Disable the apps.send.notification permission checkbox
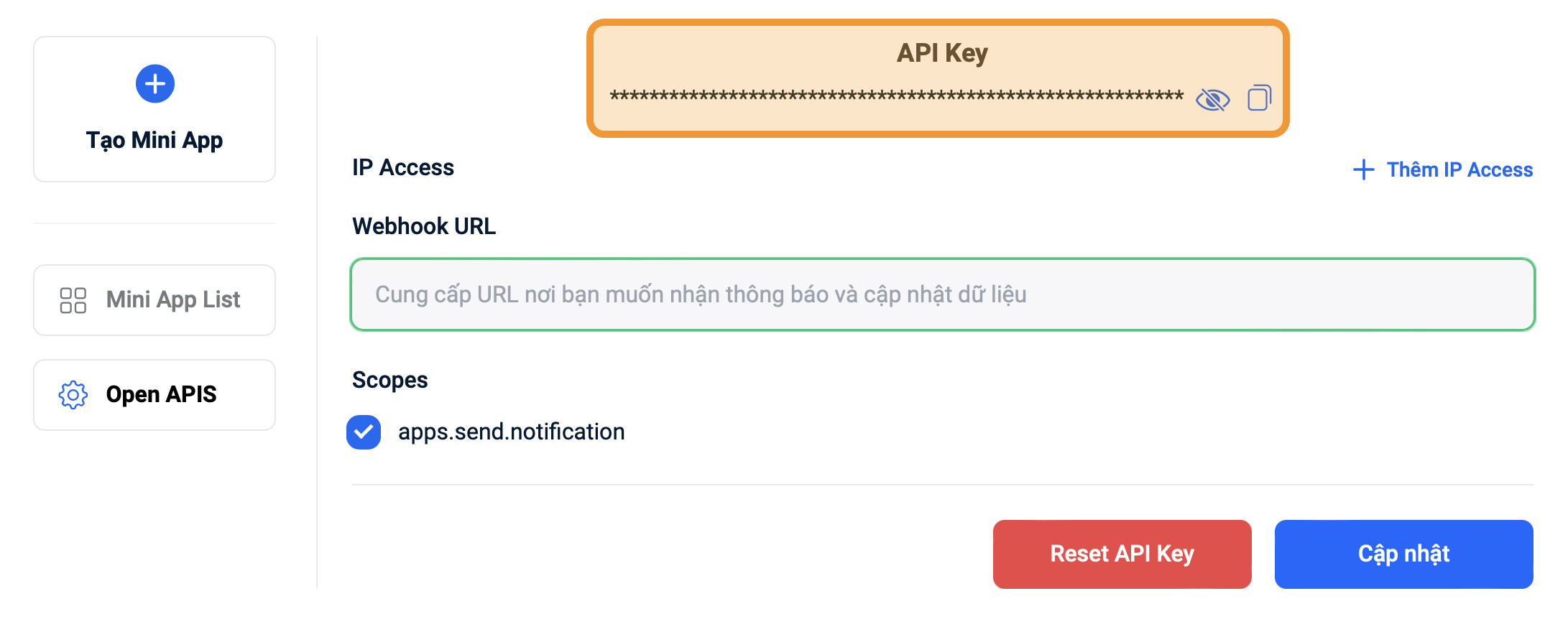1568x619 pixels. pyautogui.click(x=364, y=432)
